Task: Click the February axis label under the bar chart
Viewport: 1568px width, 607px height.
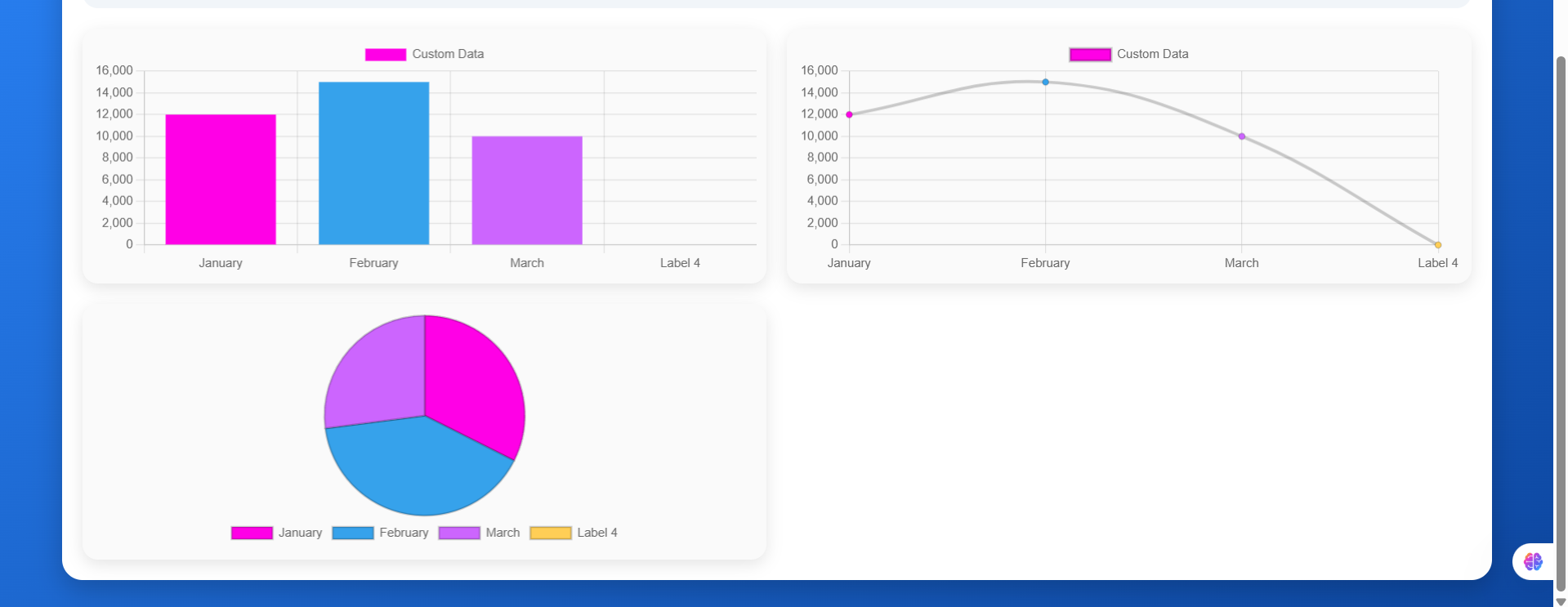Action: pyautogui.click(x=373, y=263)
